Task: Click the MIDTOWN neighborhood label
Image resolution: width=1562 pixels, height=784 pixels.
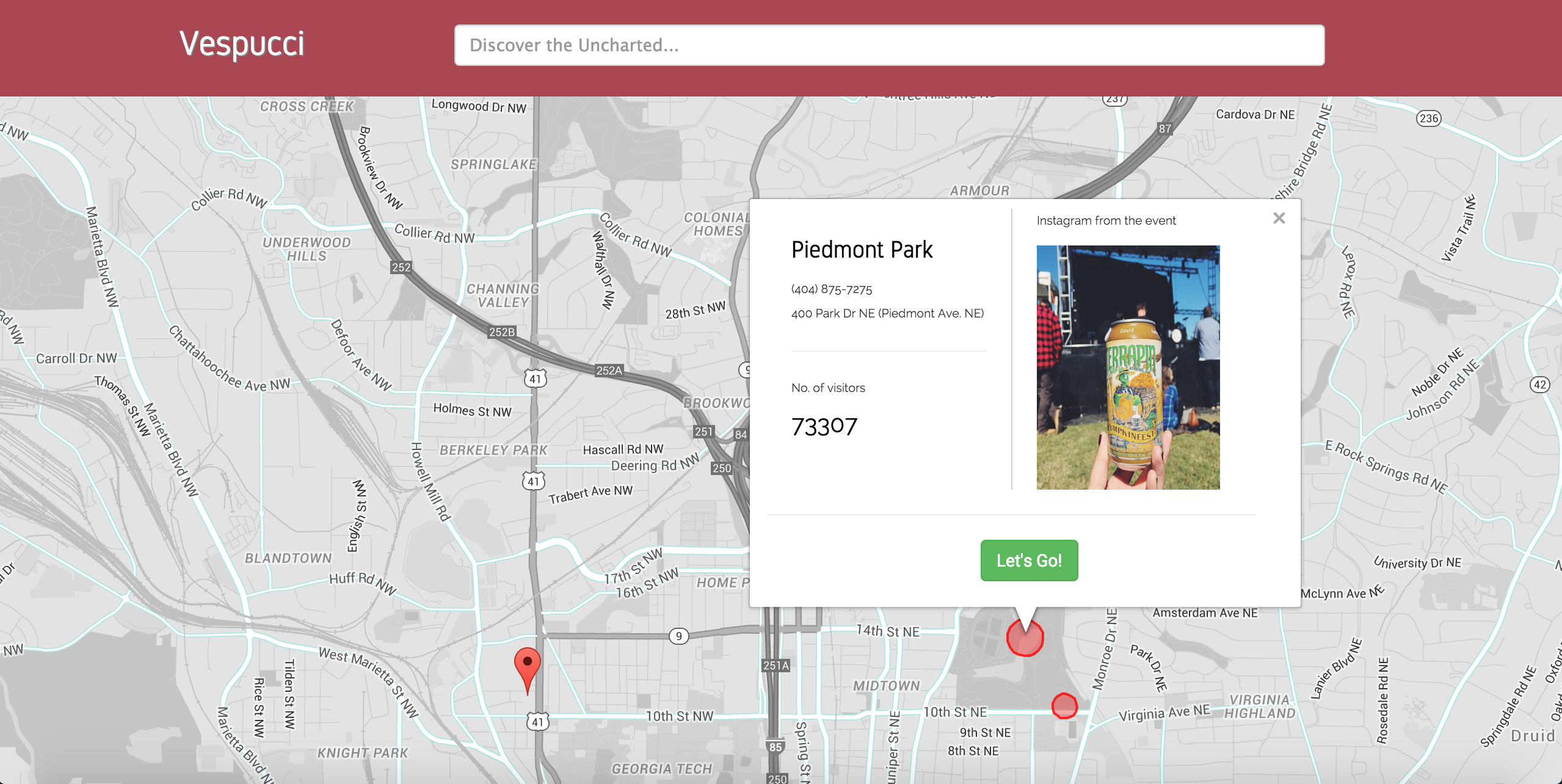Action: [886, 686]
